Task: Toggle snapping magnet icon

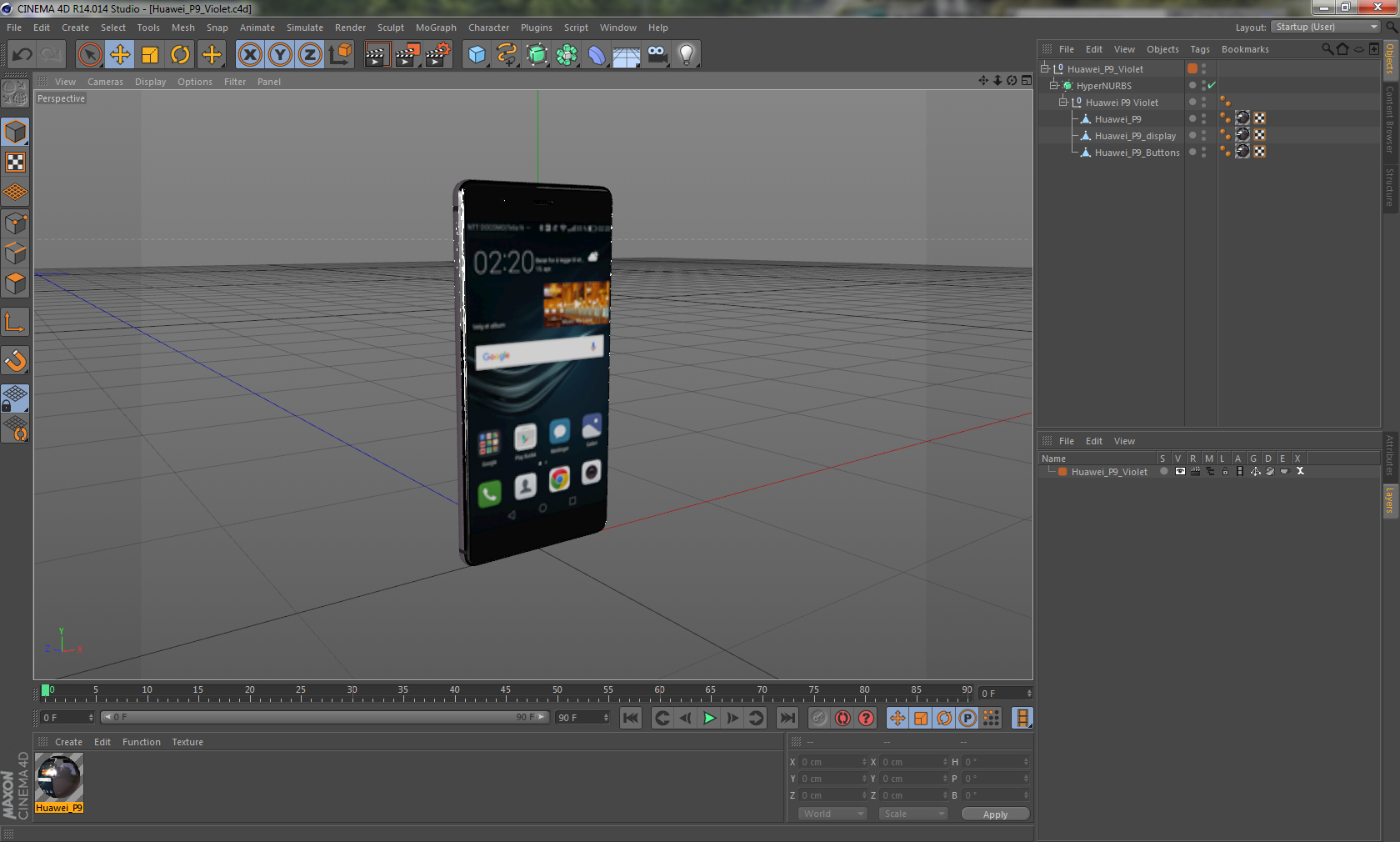Action: tap(15, 360)
